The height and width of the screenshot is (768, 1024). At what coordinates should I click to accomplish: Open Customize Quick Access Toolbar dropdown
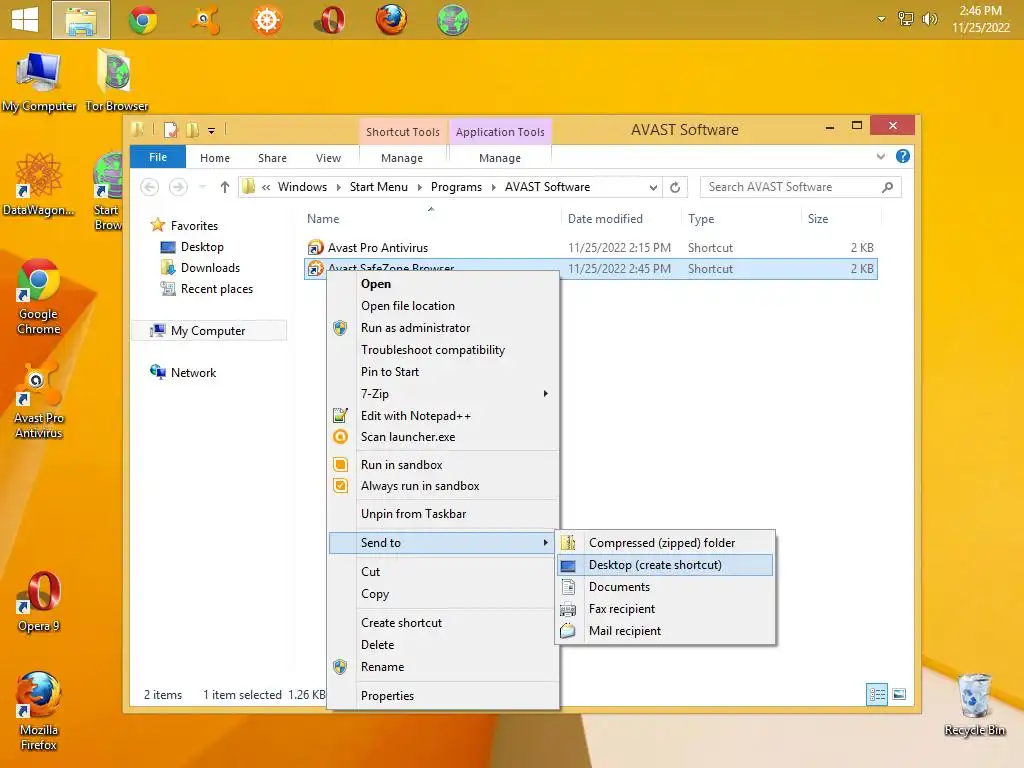tap(212, 131)
